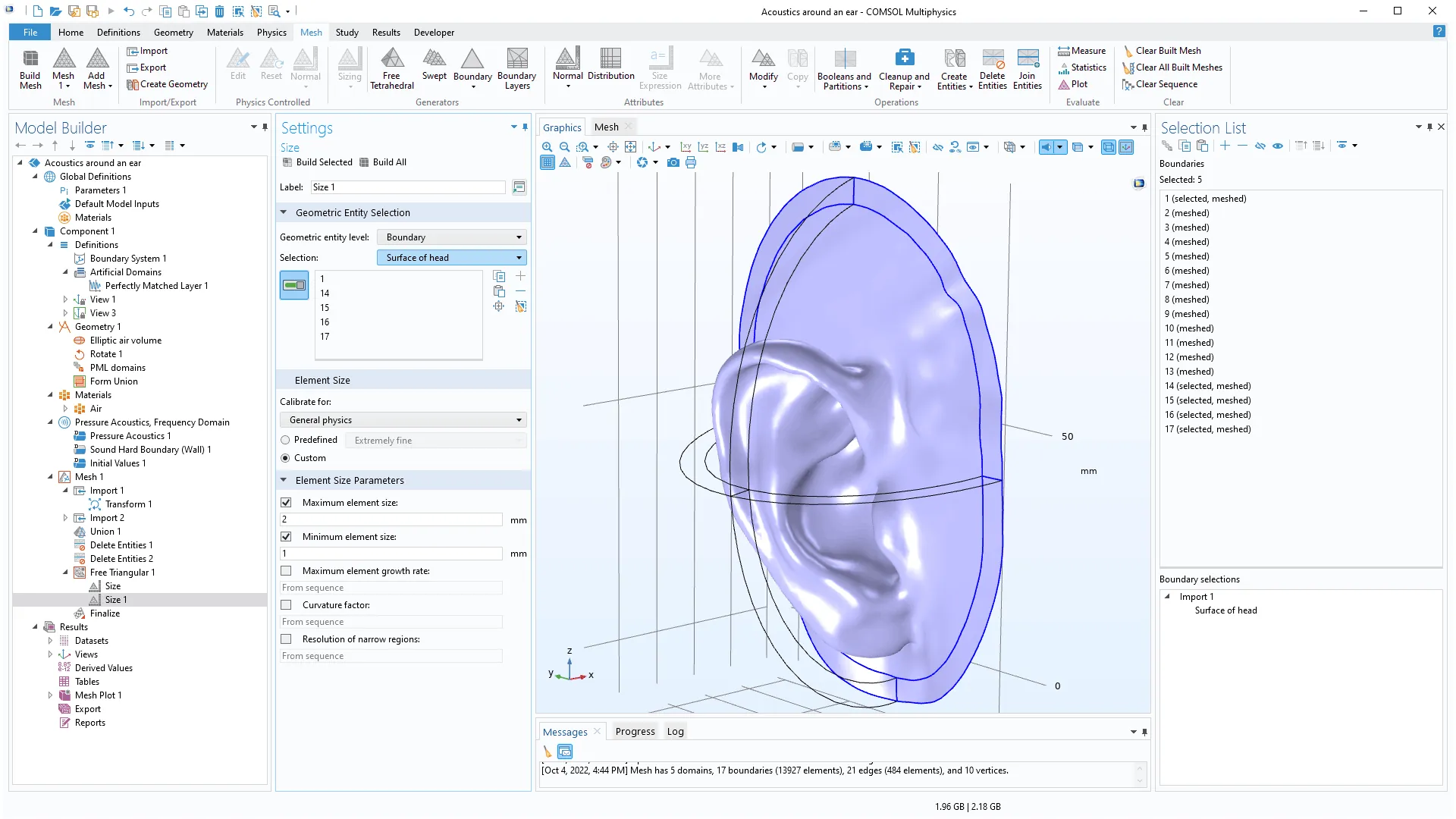Switch to the Log tab
The height and width of the screenshot is (819, 1456).
pyautogui.click(x=675, y=732)
